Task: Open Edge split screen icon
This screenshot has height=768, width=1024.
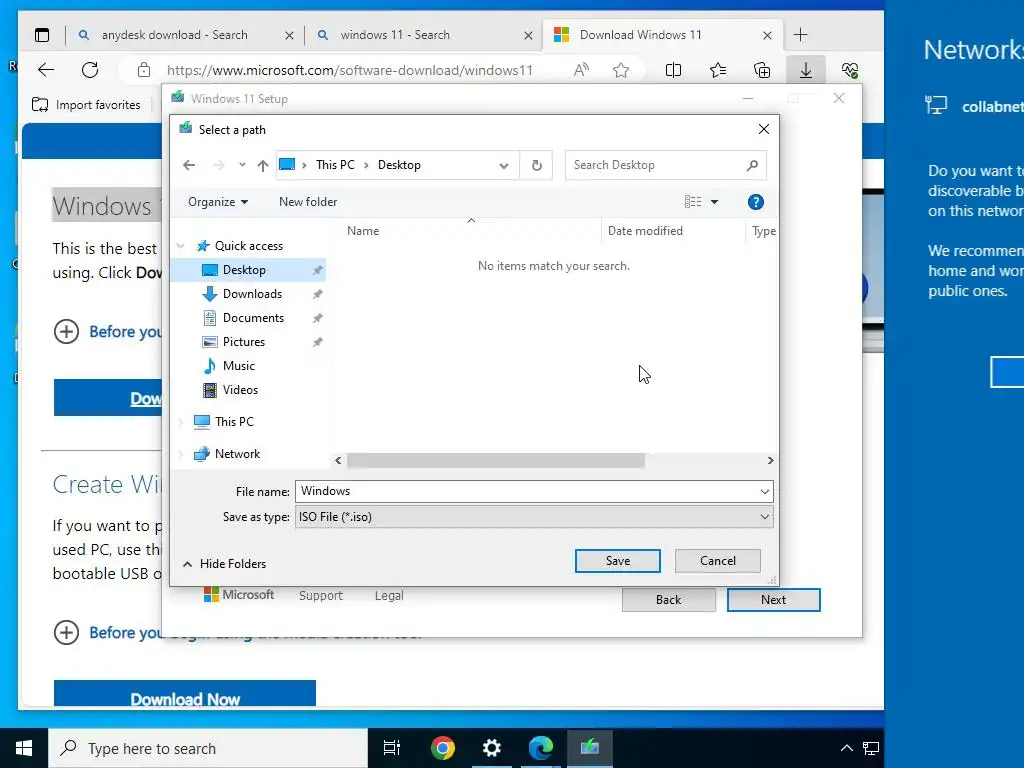Action: 673,70
